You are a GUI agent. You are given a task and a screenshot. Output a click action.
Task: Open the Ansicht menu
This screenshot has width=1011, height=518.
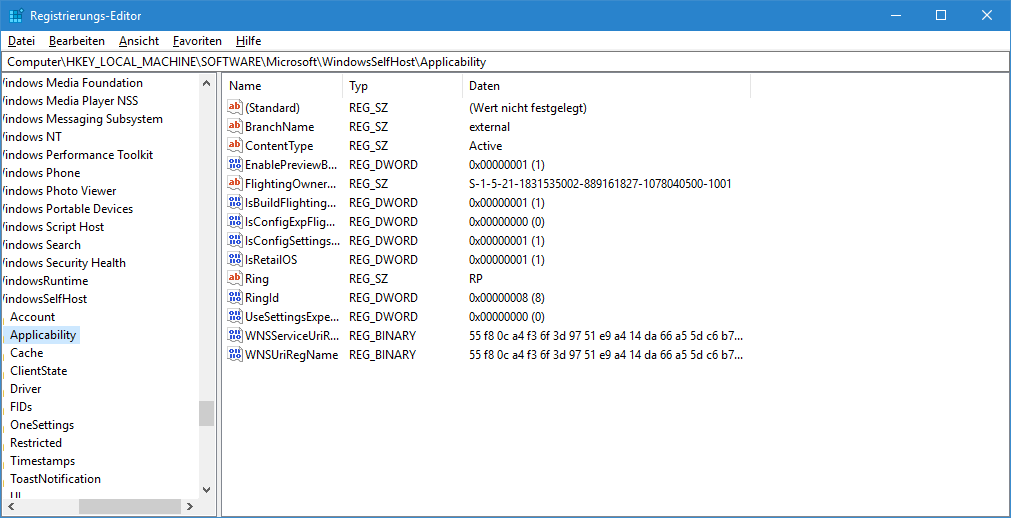tap(139, 41)
